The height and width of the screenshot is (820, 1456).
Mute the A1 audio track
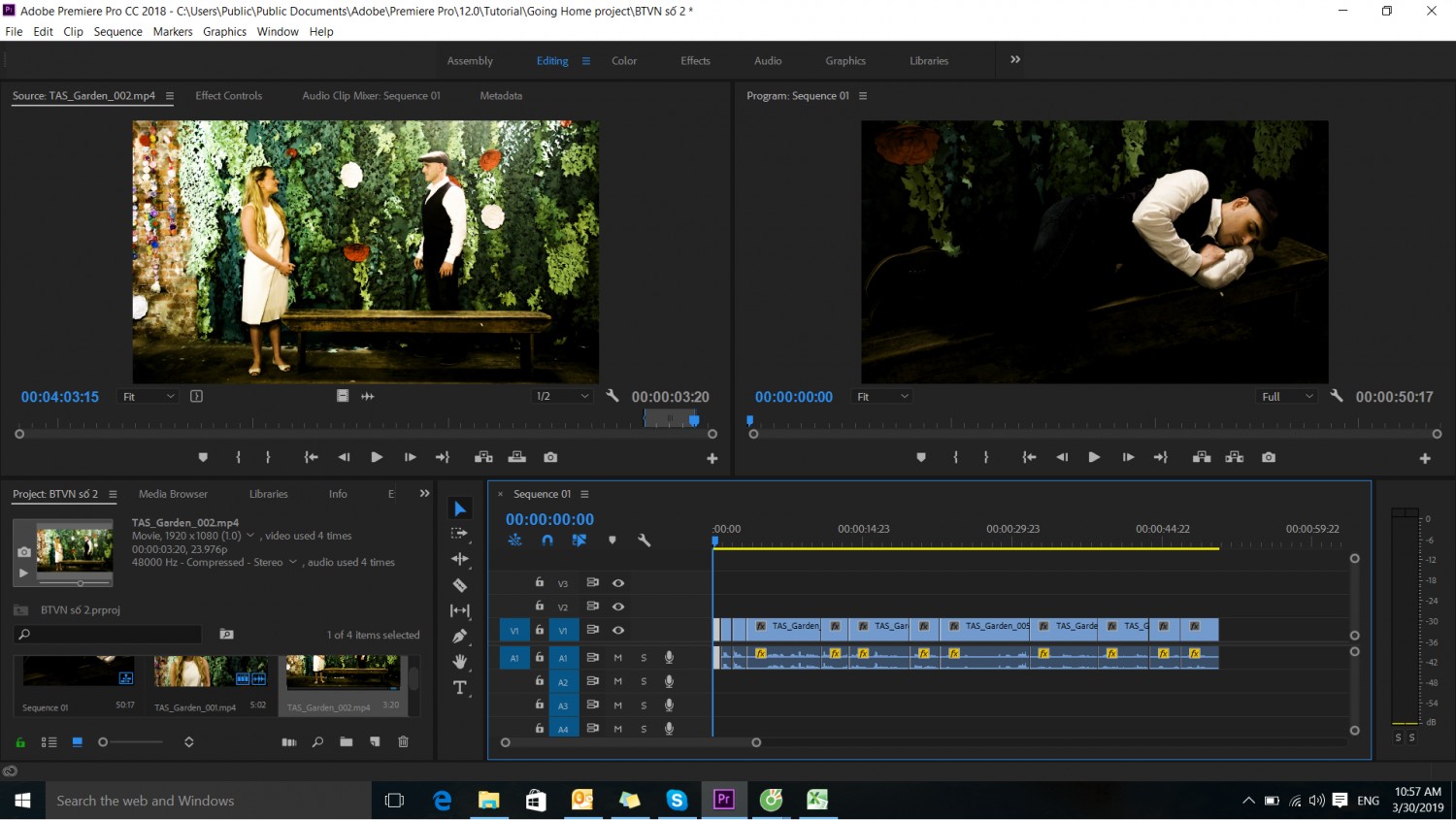[618, 658]
